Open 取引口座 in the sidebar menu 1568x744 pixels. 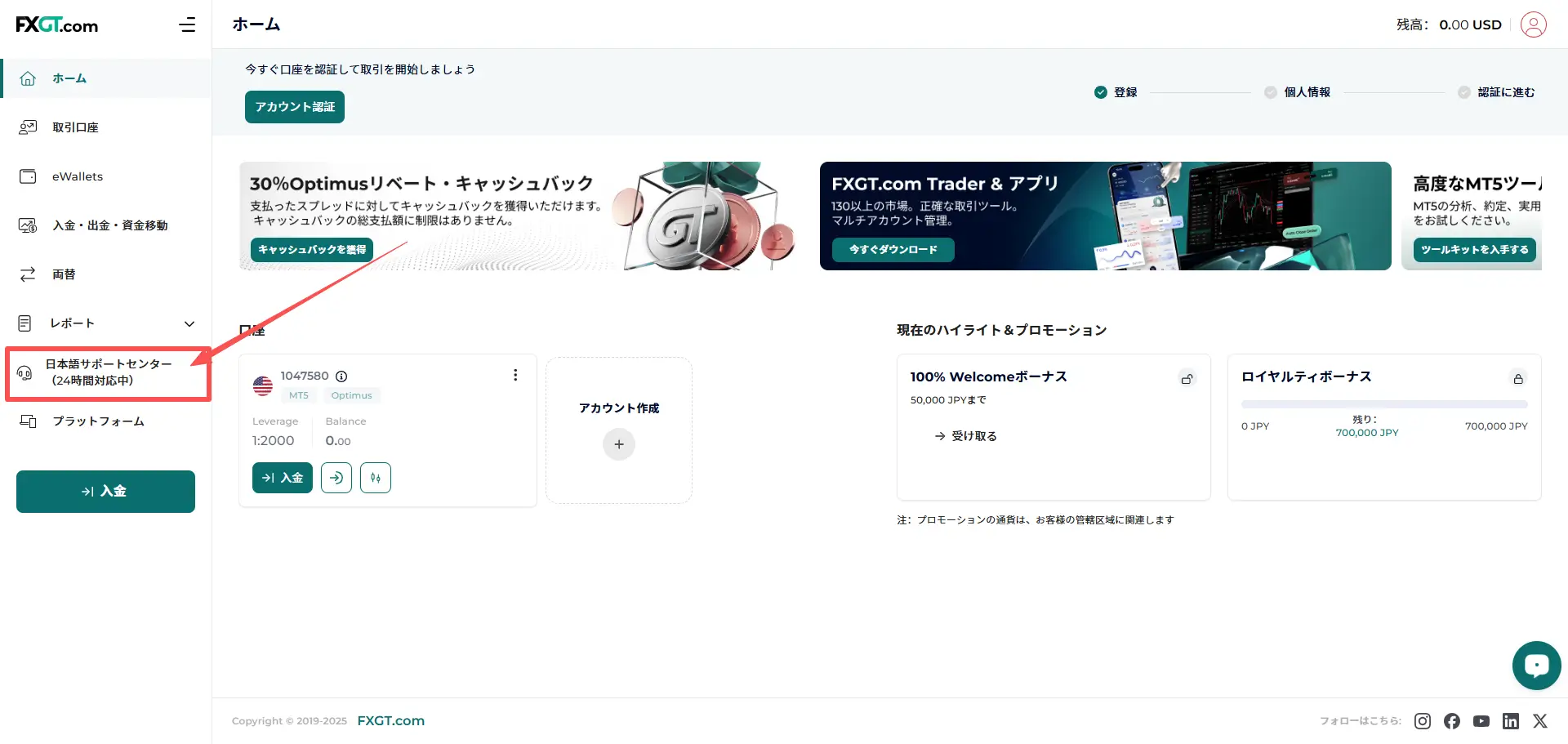(x=106, y=127)
